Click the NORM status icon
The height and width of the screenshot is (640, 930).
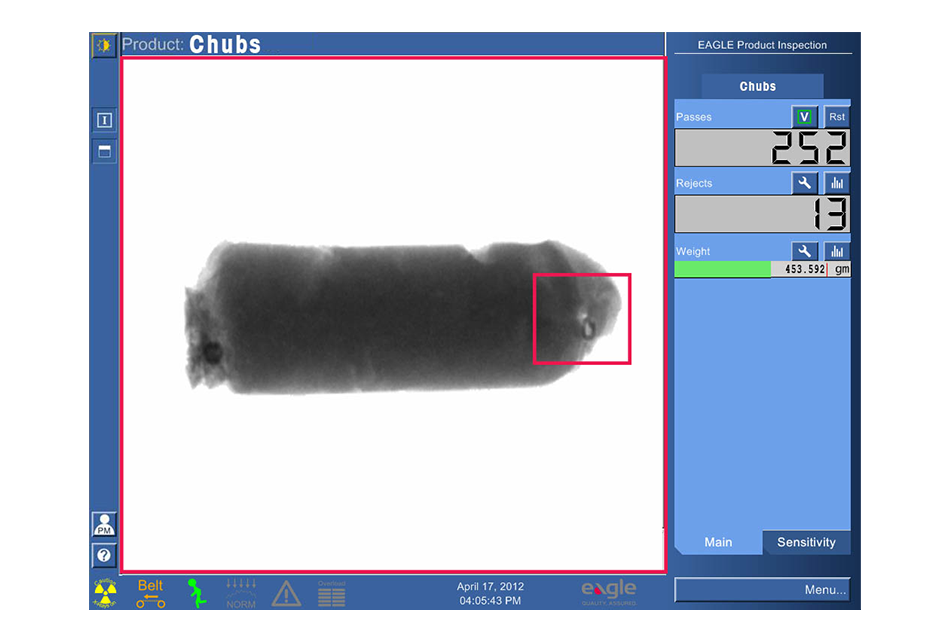(241, 593)
